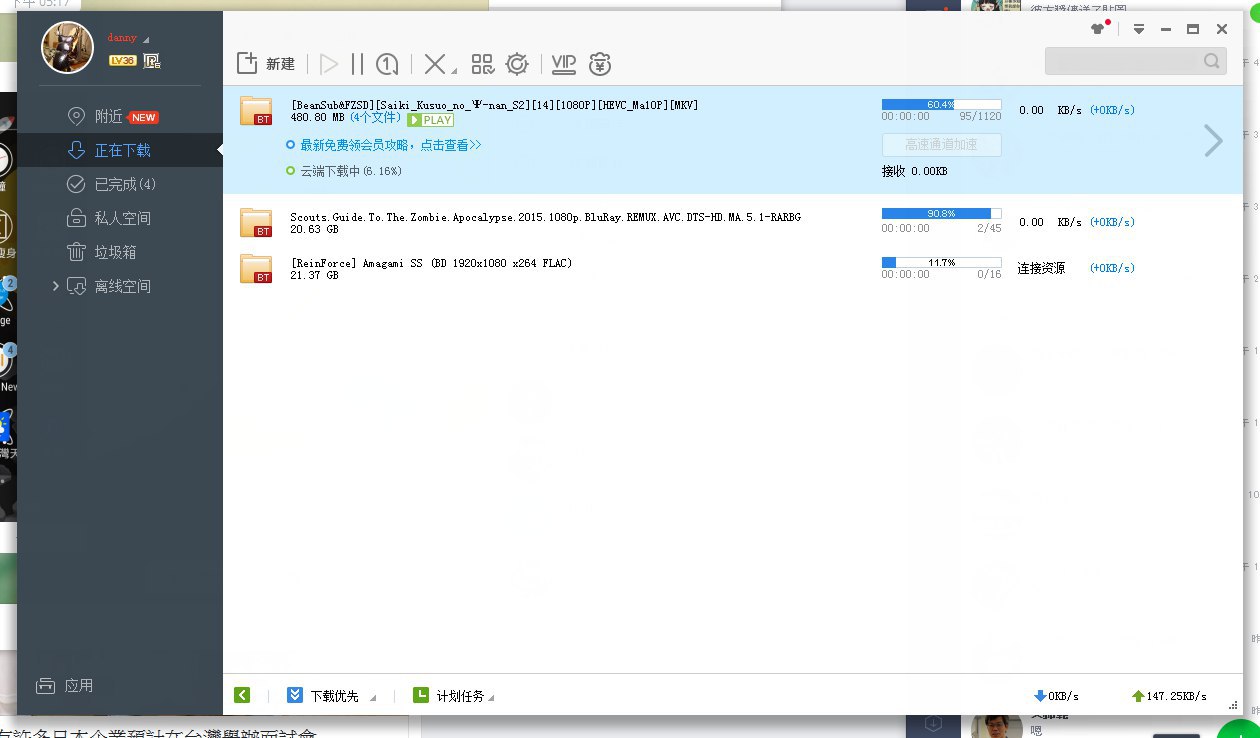
Task: Expand the 离线空间 tree item
Action: coord(56,286)
